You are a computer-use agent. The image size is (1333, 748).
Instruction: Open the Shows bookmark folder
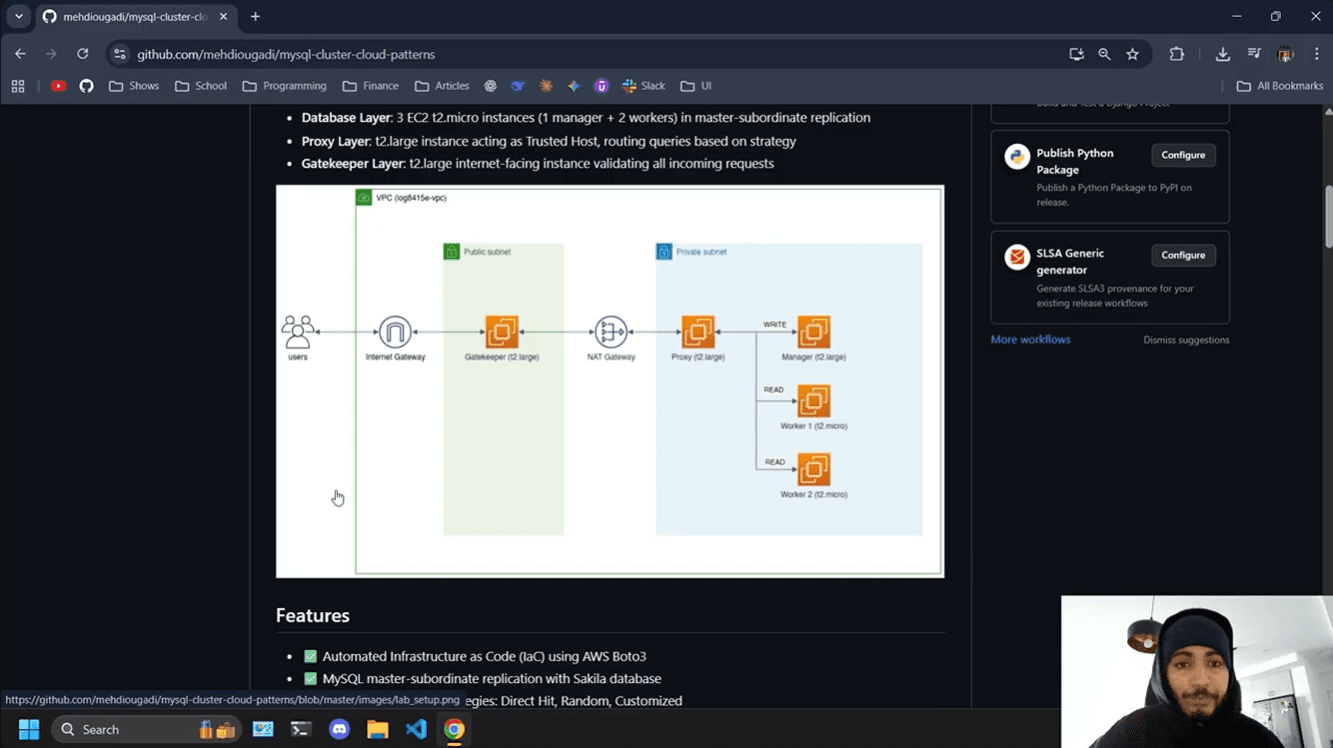pyautogui.click(x=134, y=86)
